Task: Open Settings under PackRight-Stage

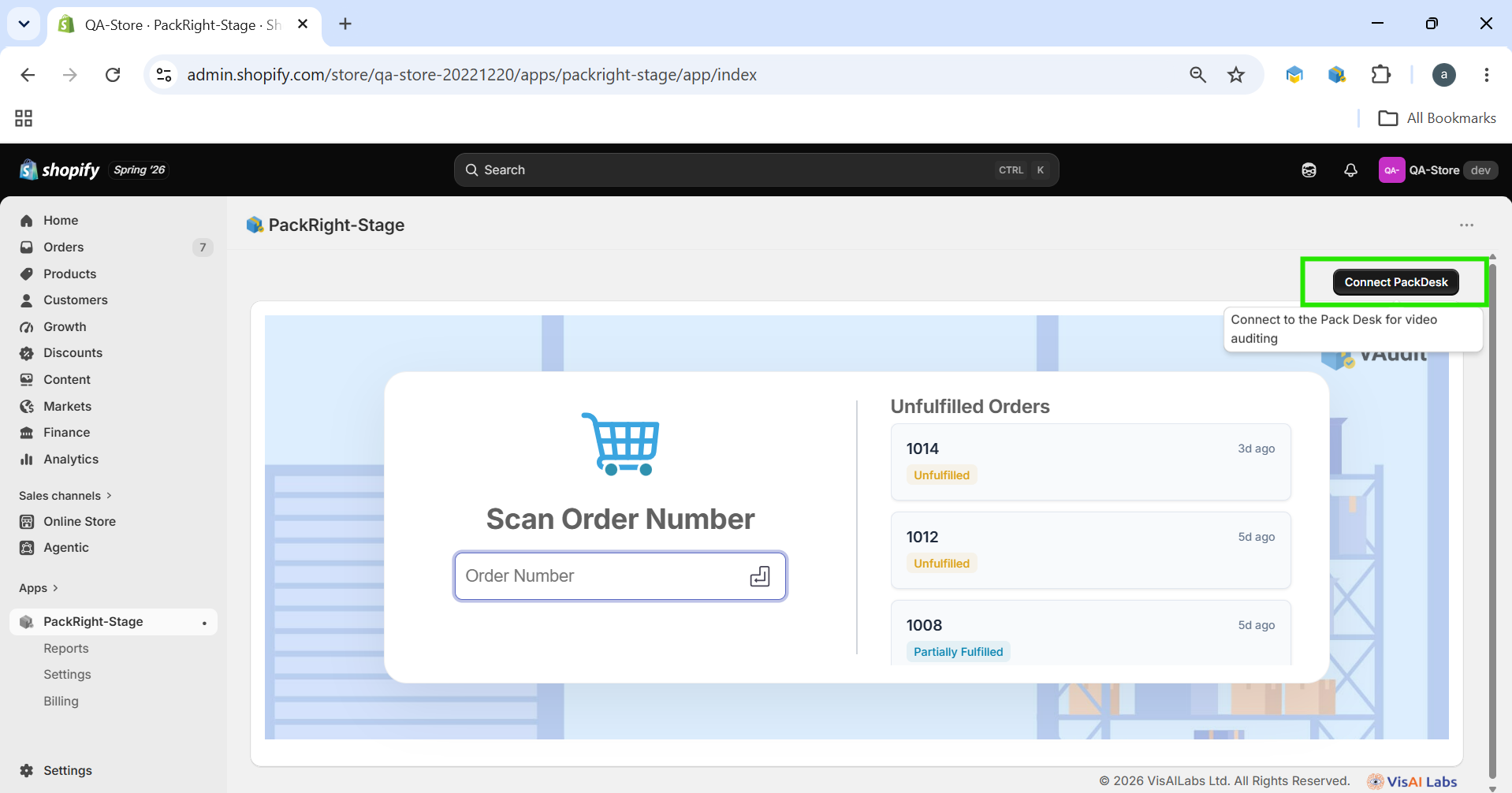Action: click(x=67, y=675)
